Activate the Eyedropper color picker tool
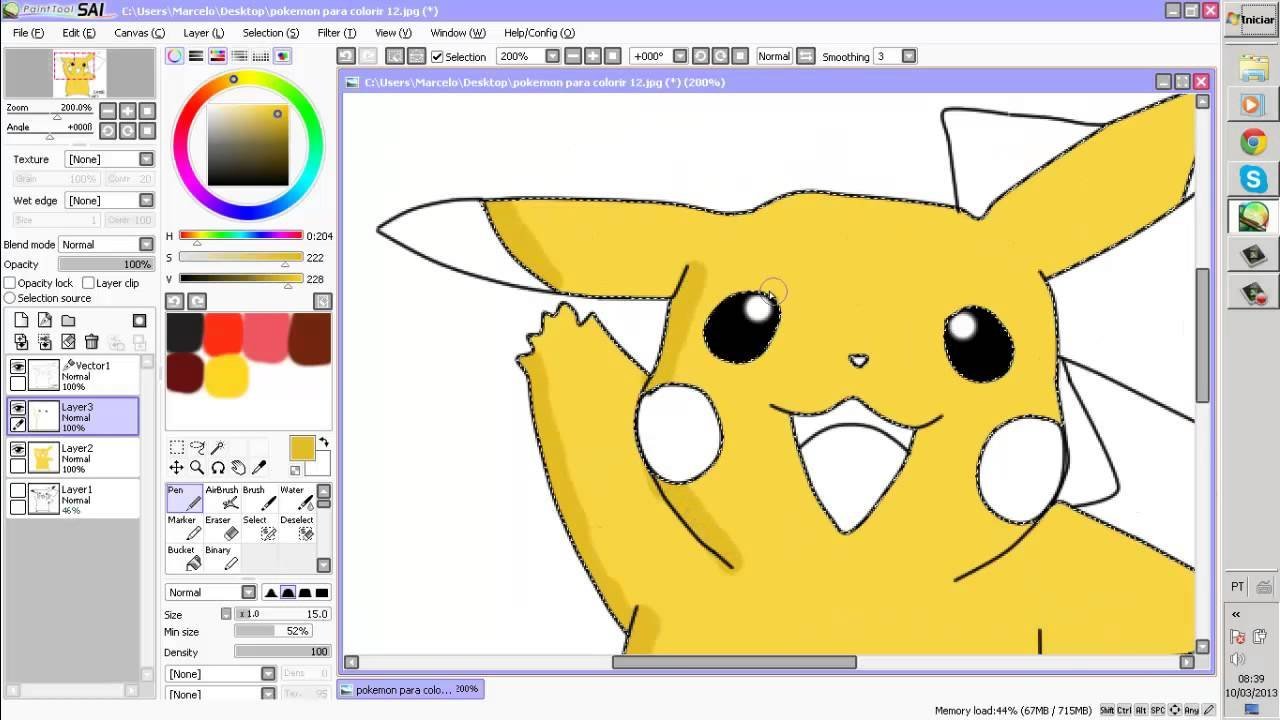Screen dimensions: 1280x720 (x=259, y=467)
